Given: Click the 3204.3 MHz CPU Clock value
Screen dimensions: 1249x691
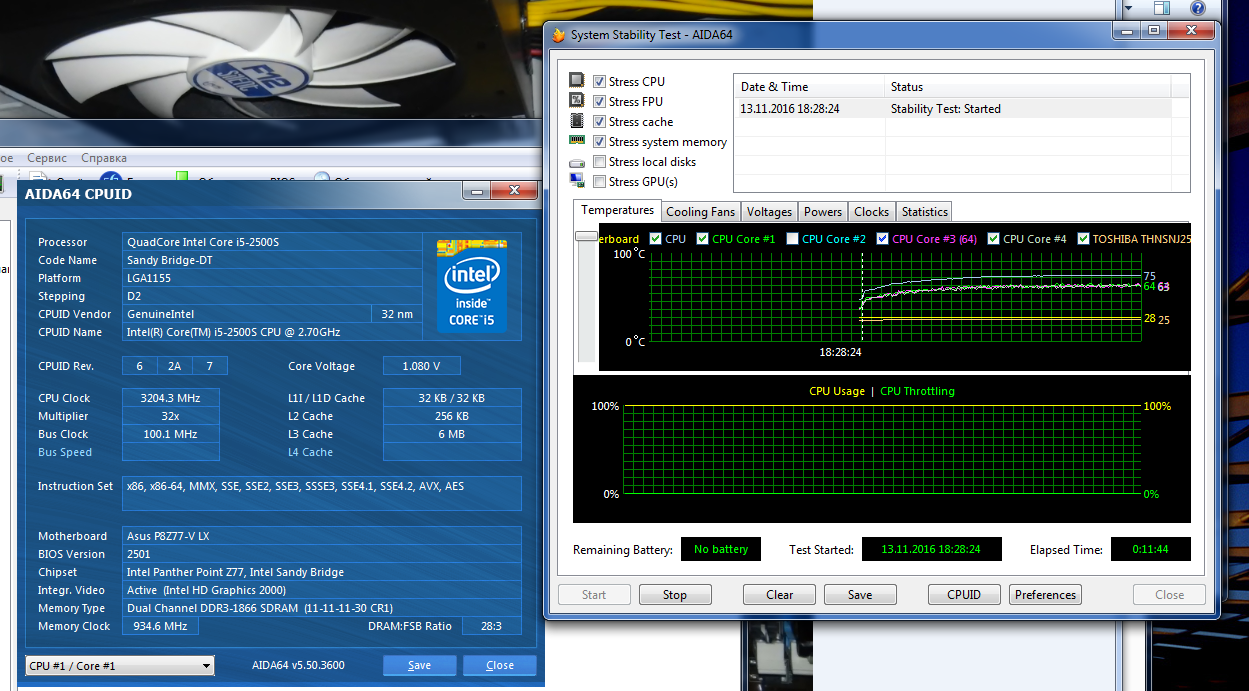Looking at the screenshot, I should click(170, 398).
